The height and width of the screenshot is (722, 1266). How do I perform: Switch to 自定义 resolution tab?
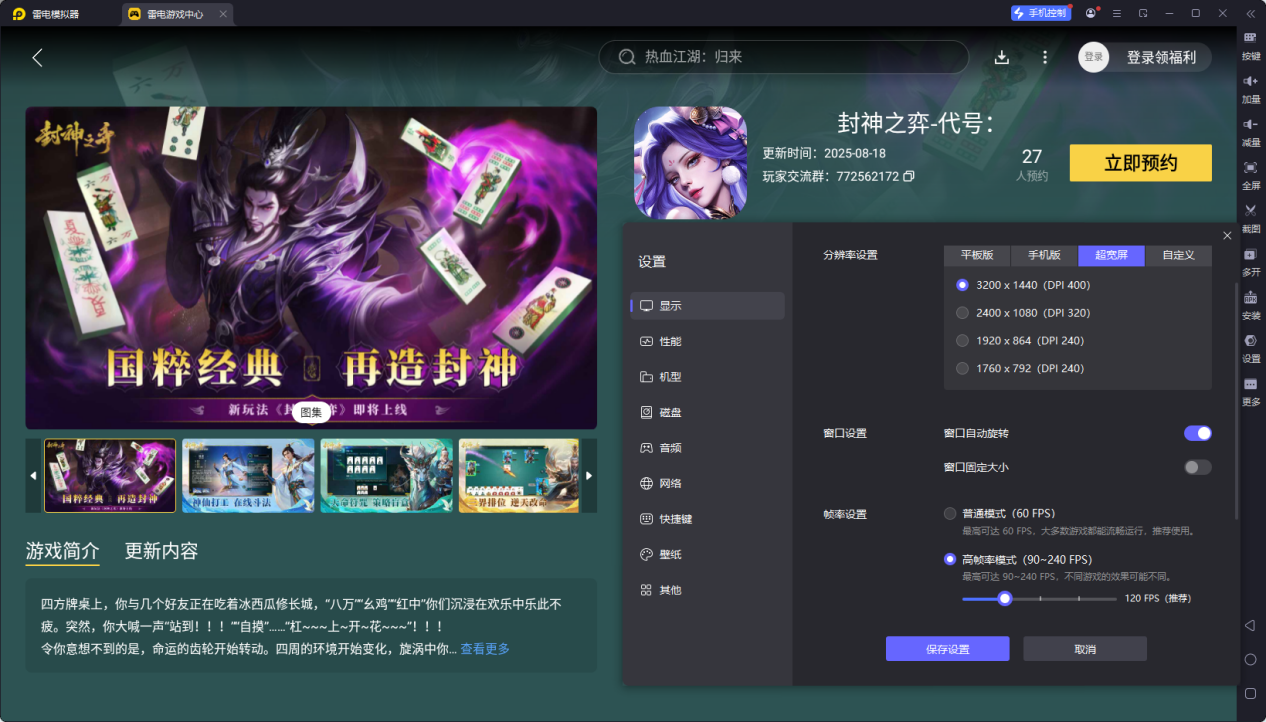1178,255
